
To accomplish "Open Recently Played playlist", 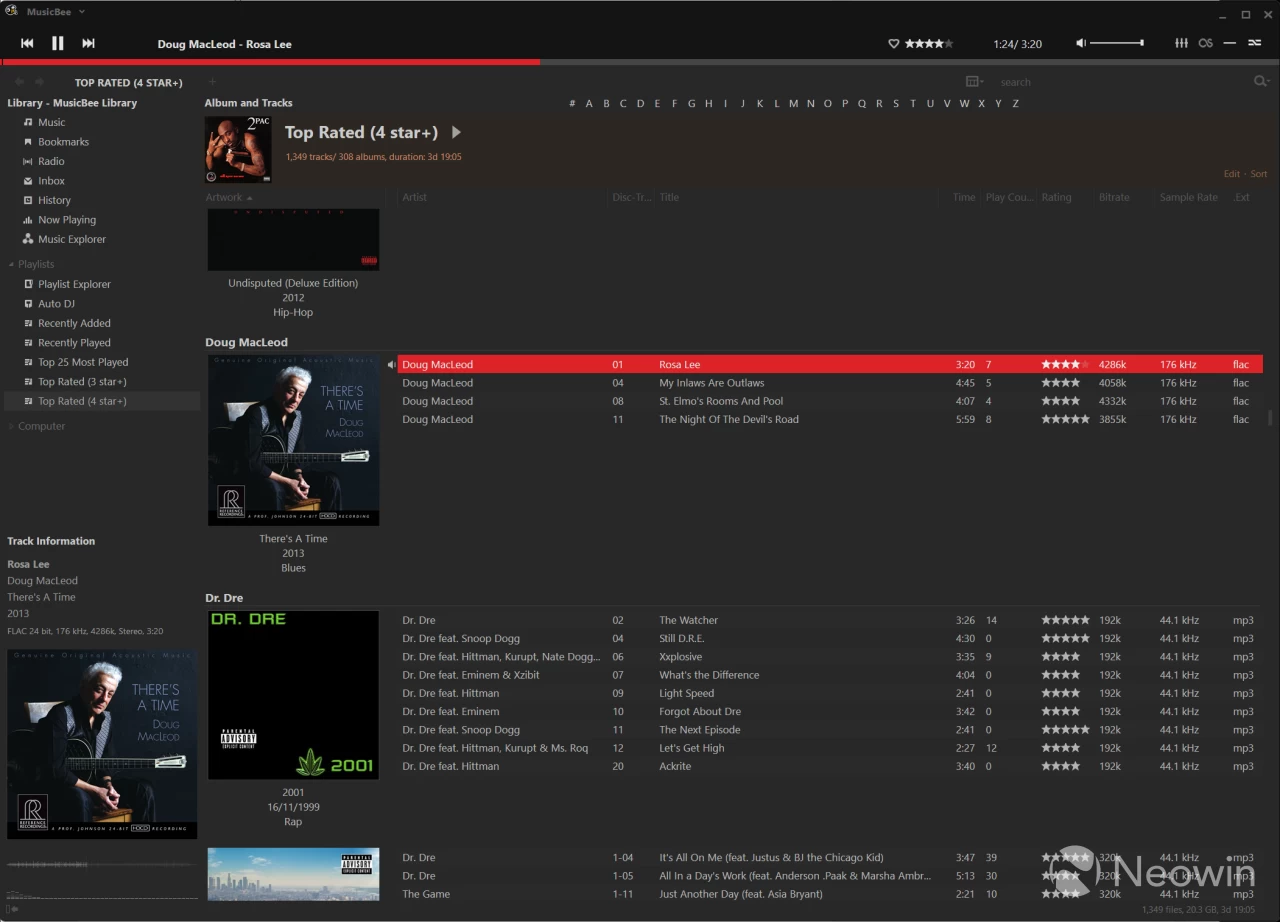I will (74, 343).
